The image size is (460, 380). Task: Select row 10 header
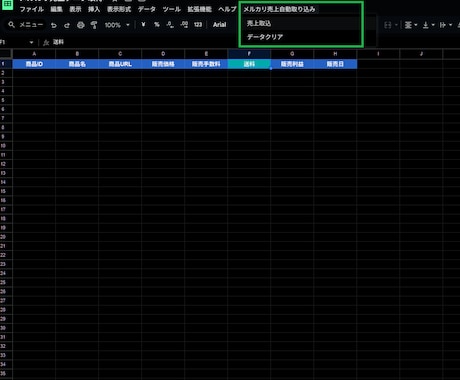point(6,146)
